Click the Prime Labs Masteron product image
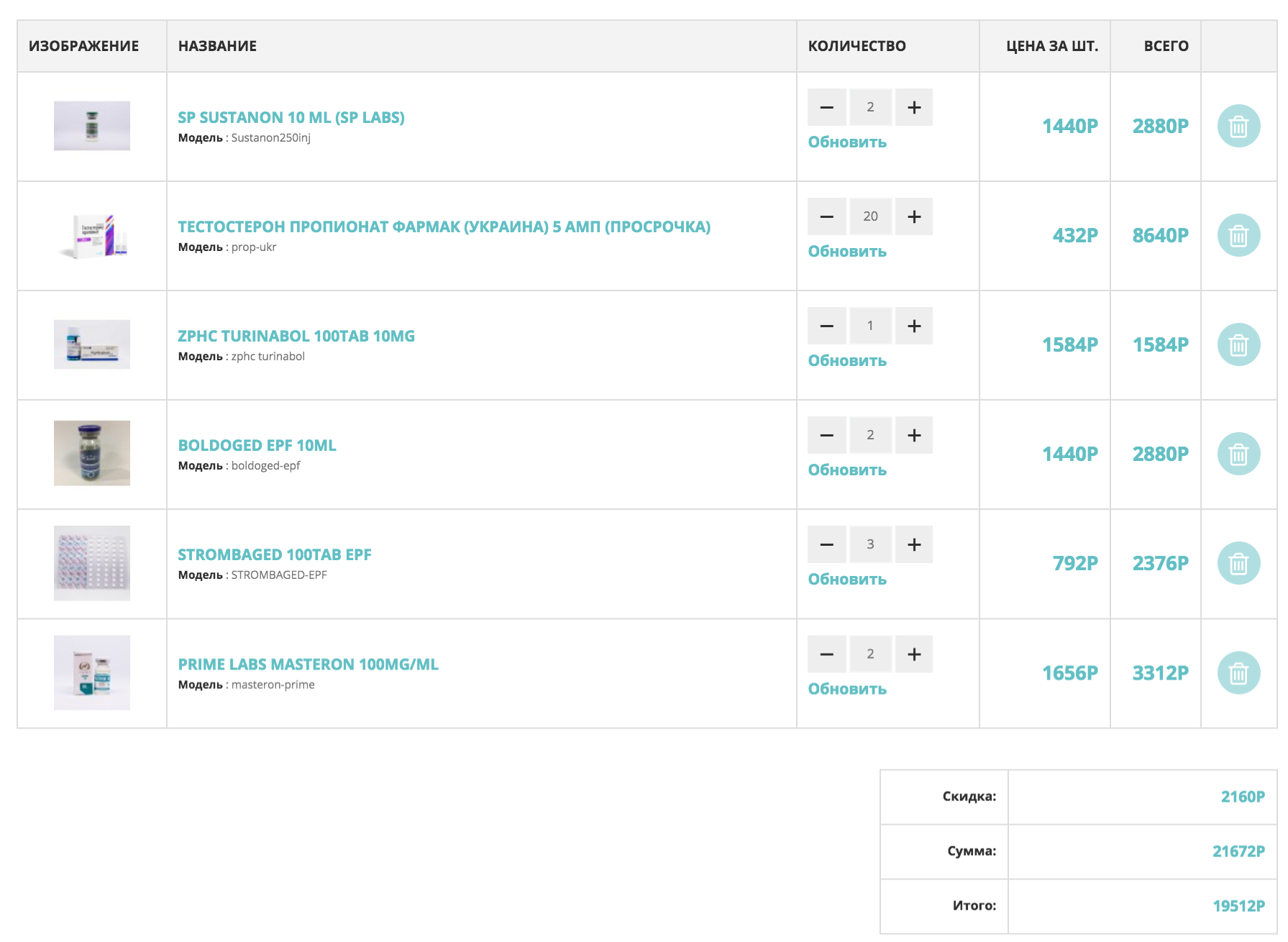 (x=92, y=673)
